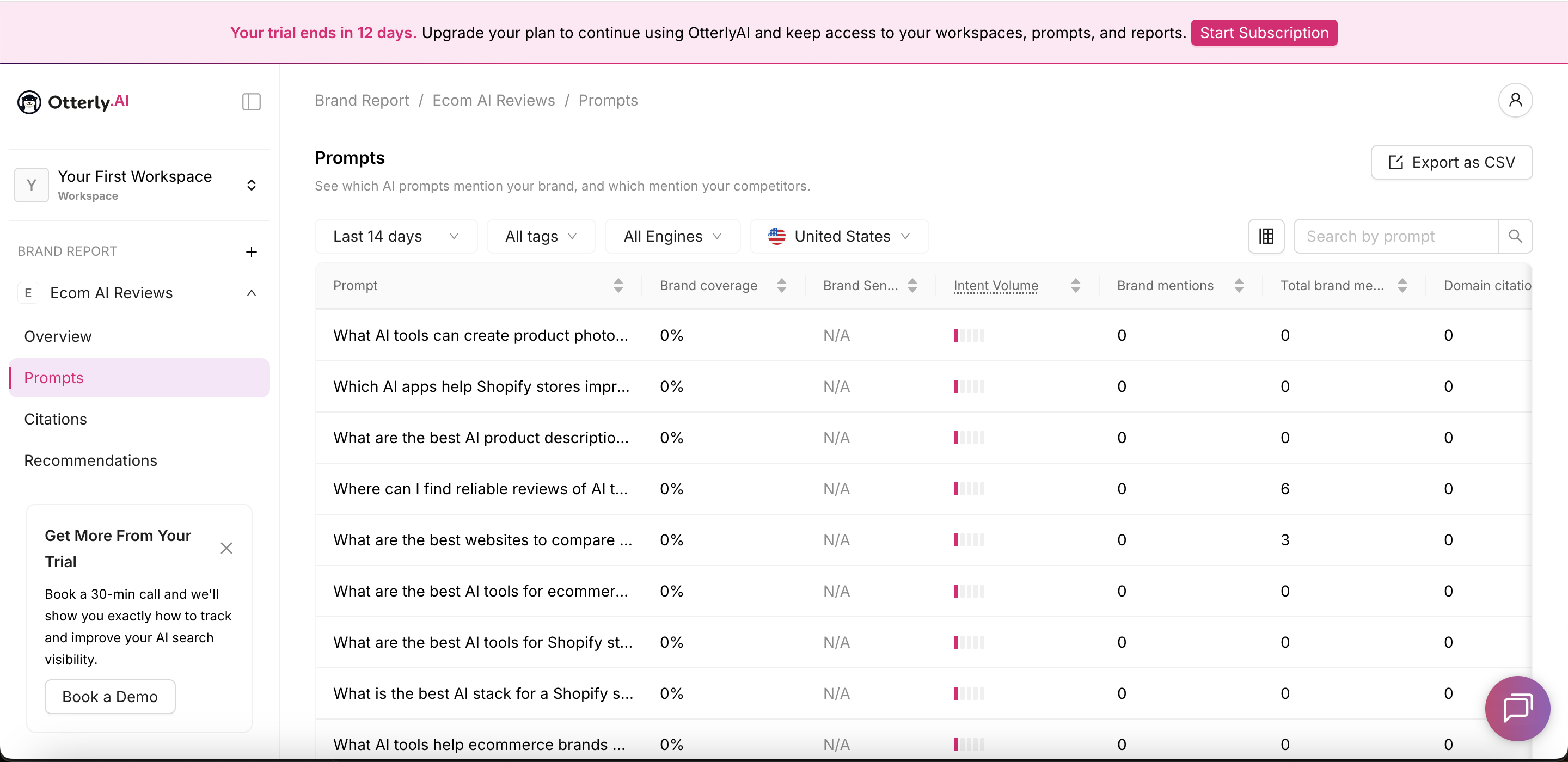Click the Brand coverage column header
Viewport: 1568px width, 762px height.
[708, 285]
